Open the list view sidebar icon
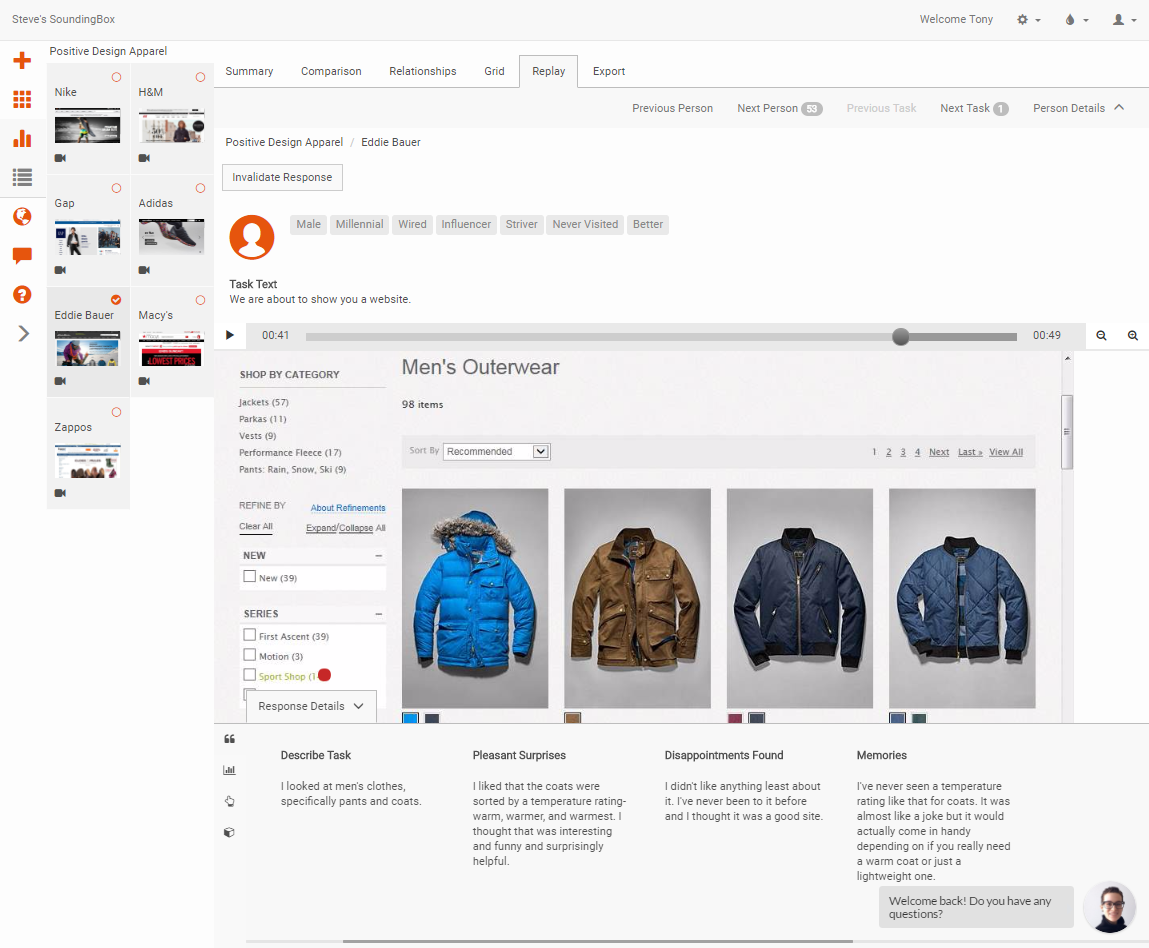The height and width of the screenshot is (948, 1149). tap(22, 177)
